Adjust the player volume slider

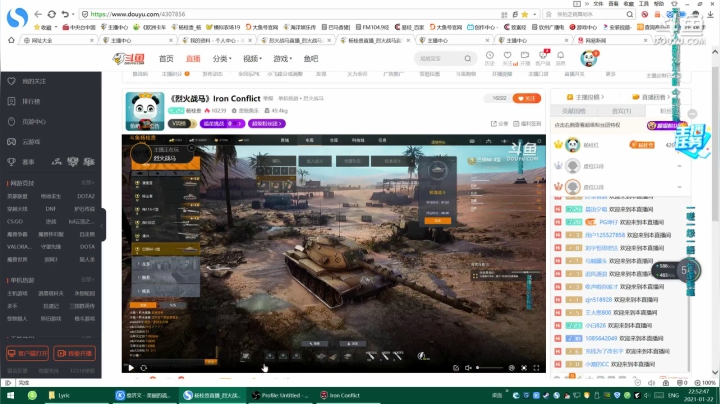click(489, 368)
